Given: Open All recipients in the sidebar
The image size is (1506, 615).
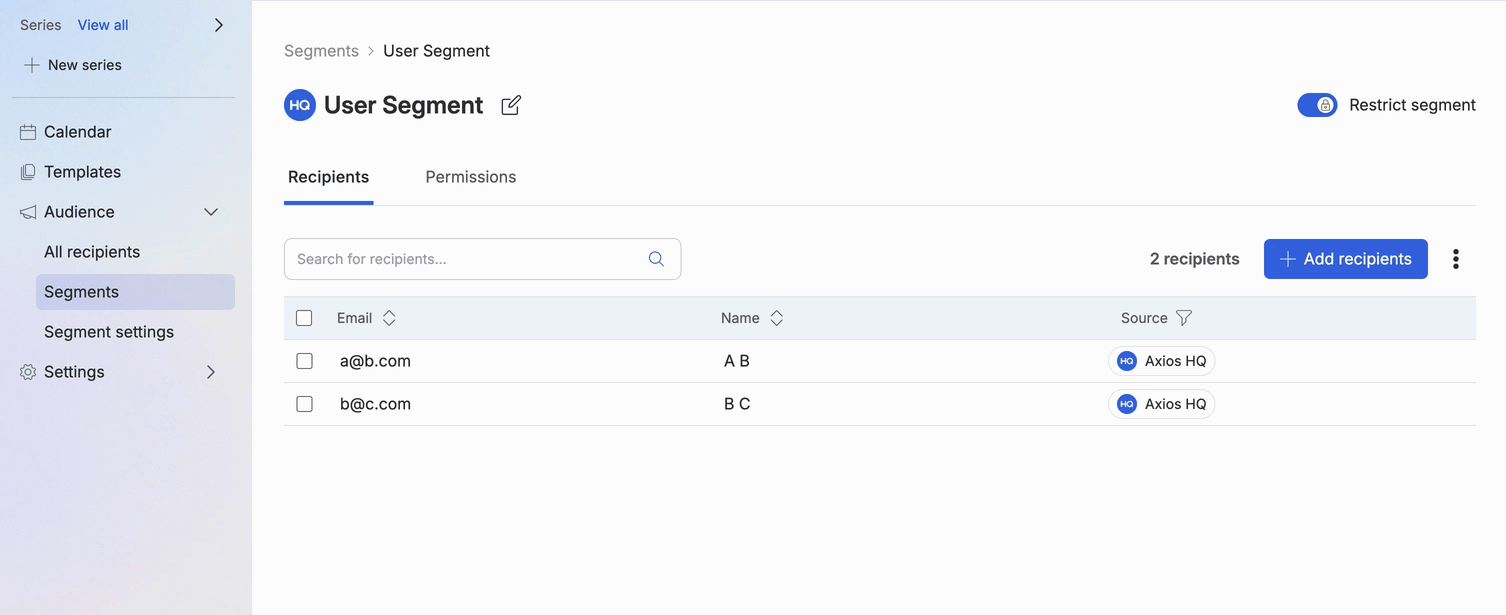Looking at the screenshot, I should pyautogui.click(x=92, y=252).
